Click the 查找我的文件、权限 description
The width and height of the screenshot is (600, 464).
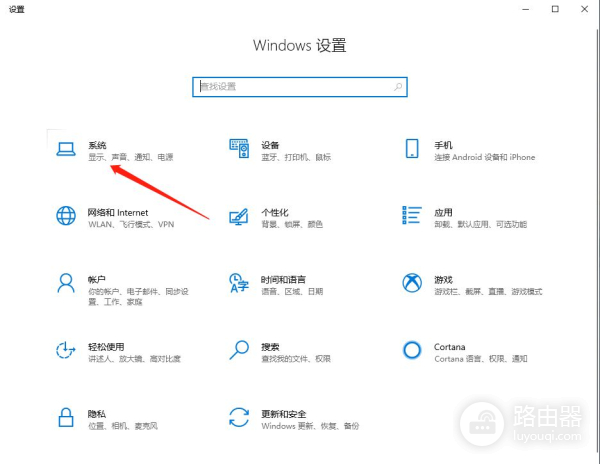click(296, 359)
